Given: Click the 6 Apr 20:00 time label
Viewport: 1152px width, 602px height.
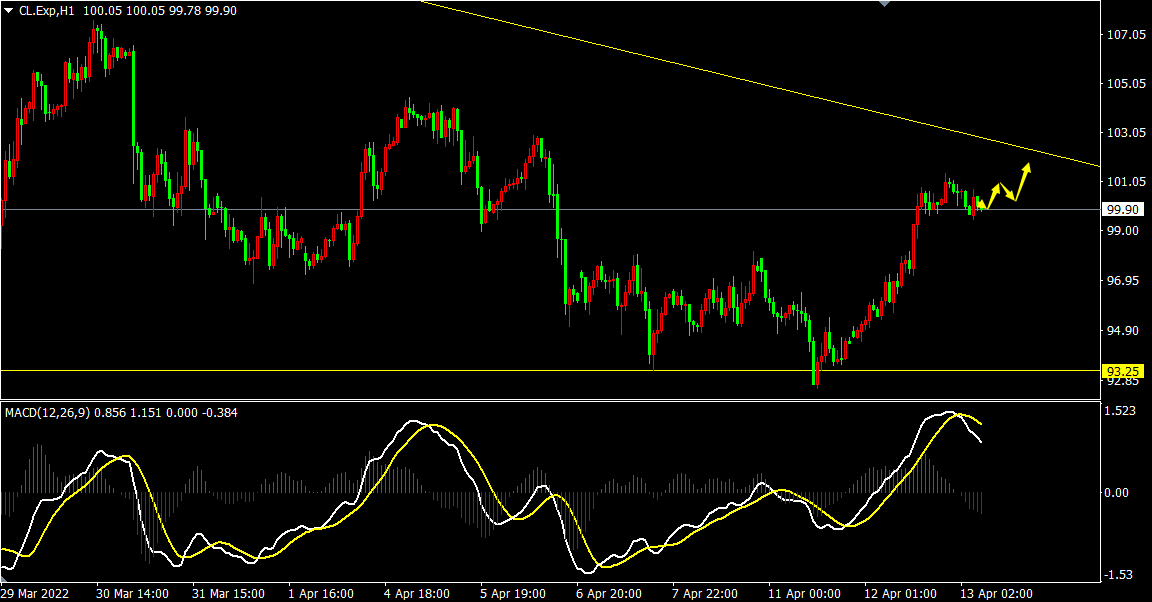Looking at the screenshot, I should pyautogui.click(x=610, y=593).
